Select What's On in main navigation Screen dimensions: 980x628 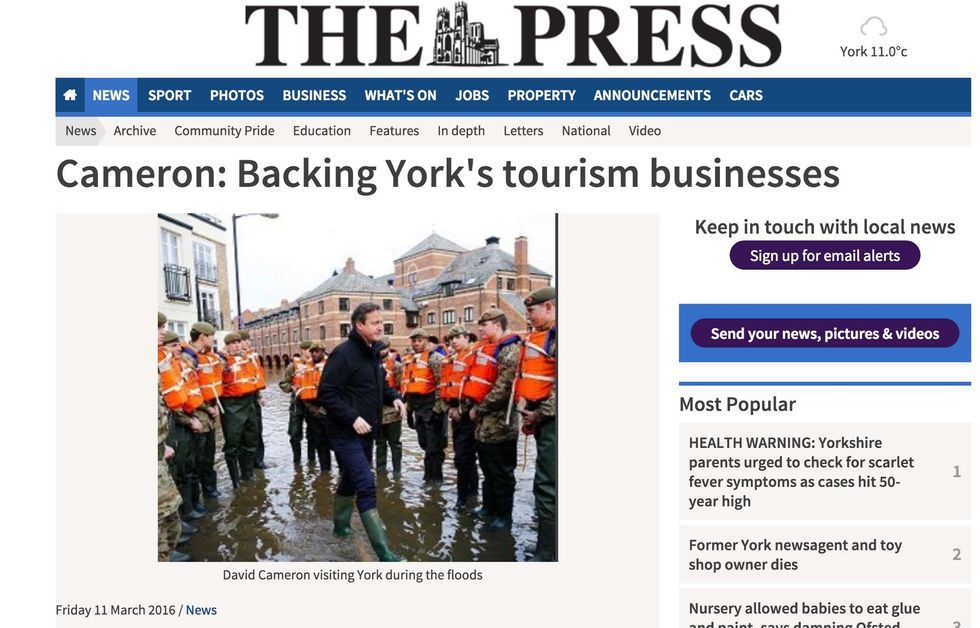tap(401, 96)
